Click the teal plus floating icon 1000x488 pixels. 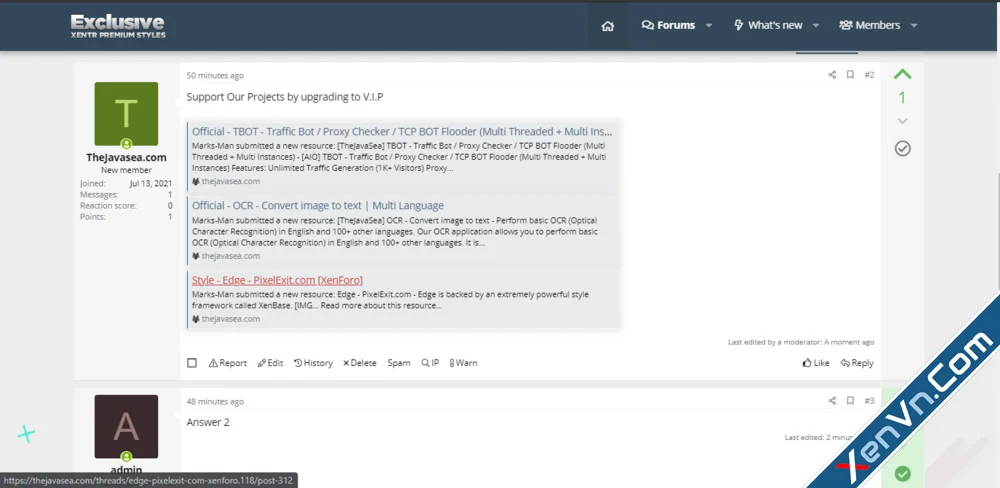(x=26, y=435)
